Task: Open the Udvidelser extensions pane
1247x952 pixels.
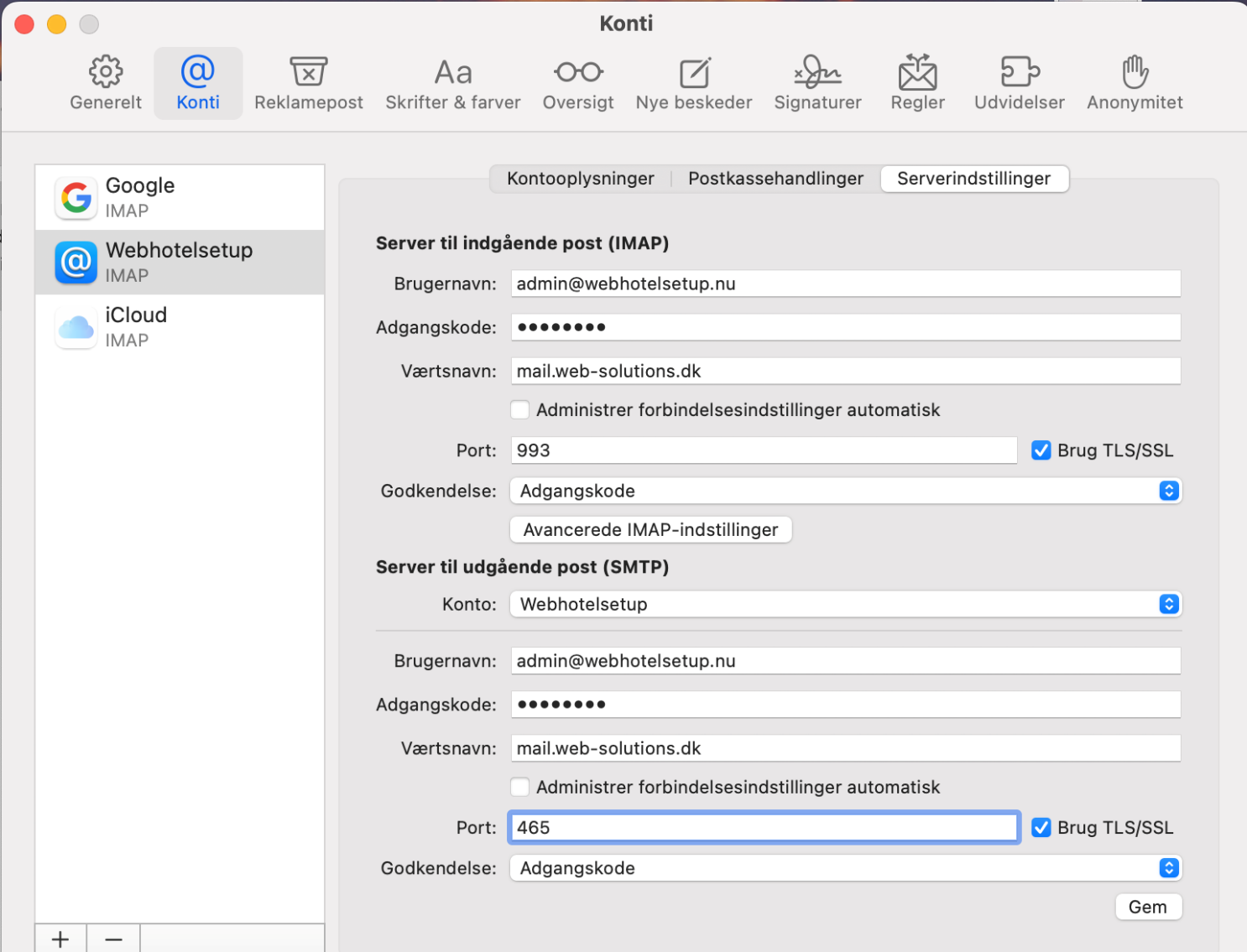Action: pyautogui.click(x=1020, y=83)
